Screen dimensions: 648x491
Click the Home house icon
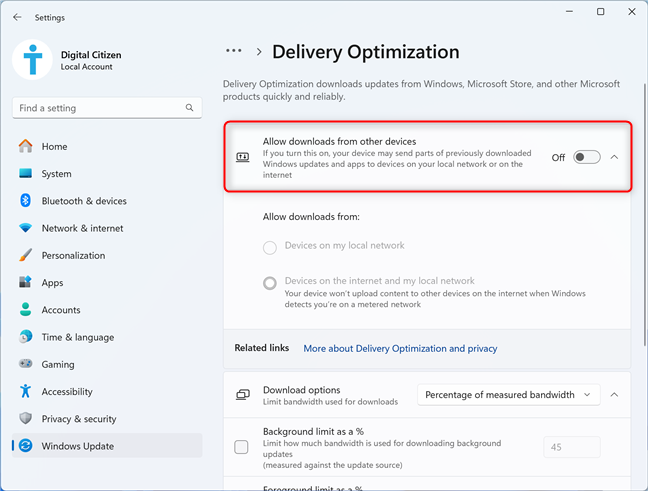pyautogui.click(x=25, y=146)
